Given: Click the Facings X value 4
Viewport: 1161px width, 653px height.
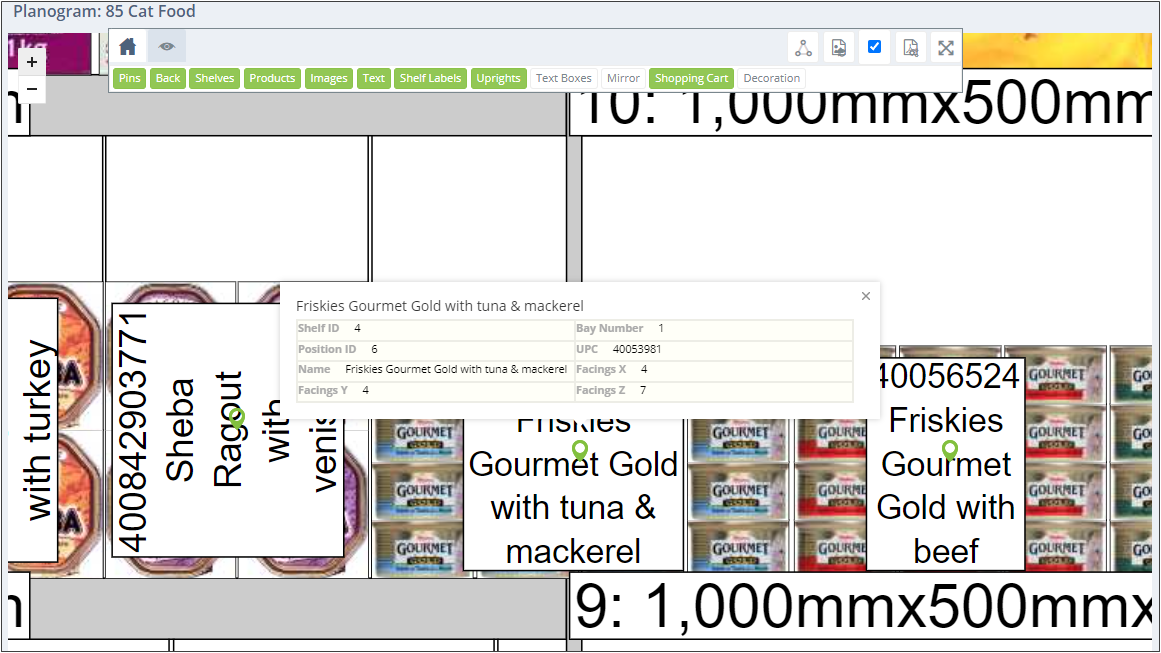Looking at the screenshot, I should tap(644, 369).
